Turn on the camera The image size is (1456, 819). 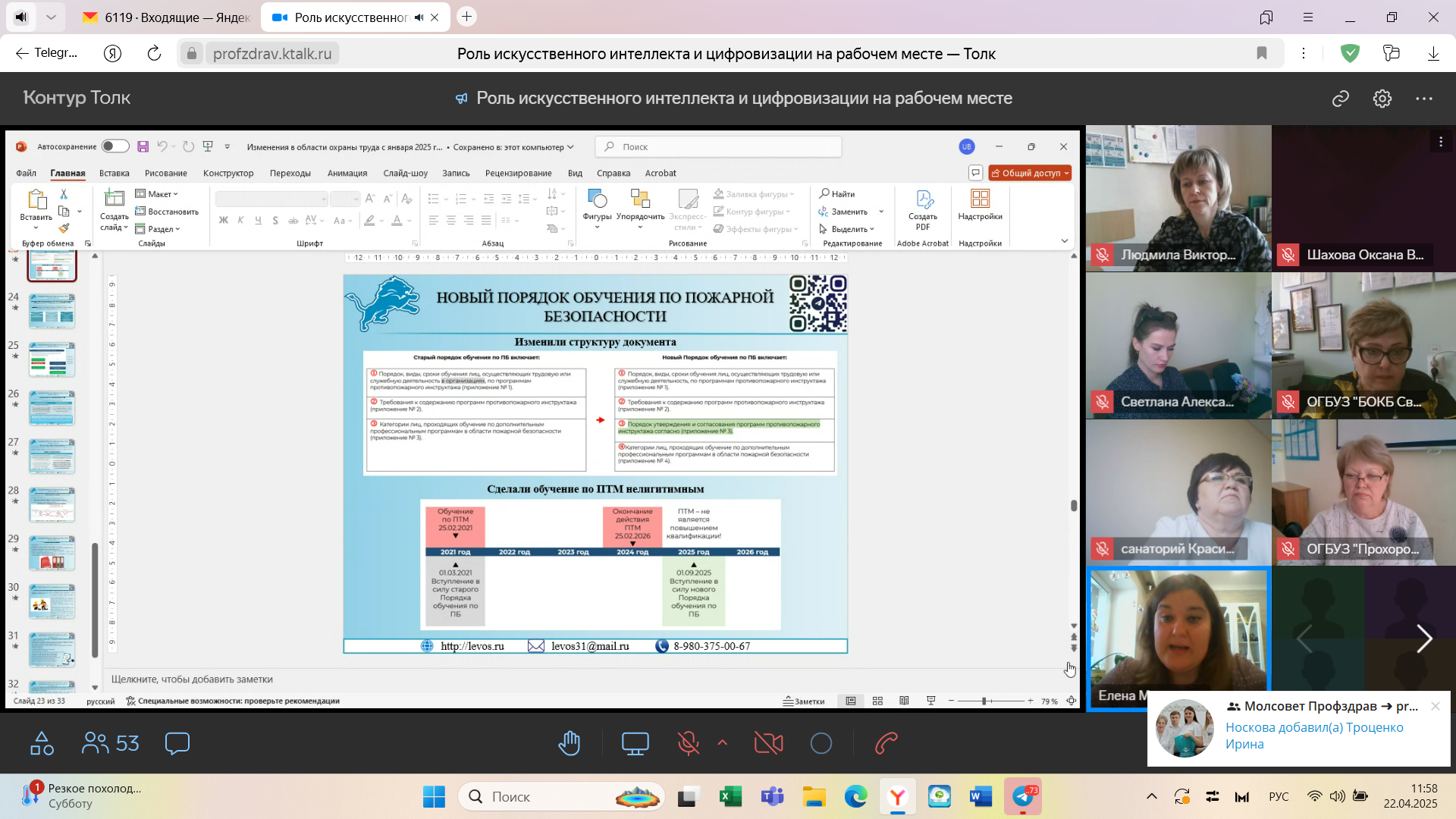click(768, 744)
